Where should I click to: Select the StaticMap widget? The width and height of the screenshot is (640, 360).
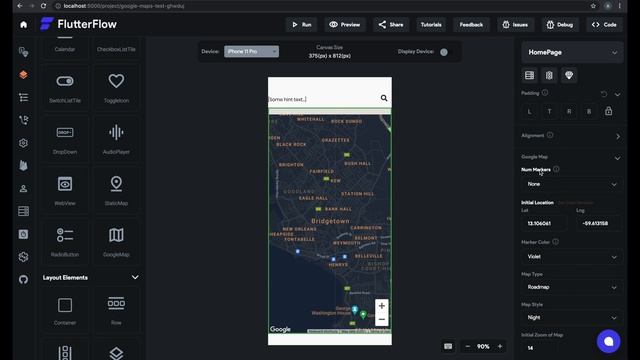(116, 191)
